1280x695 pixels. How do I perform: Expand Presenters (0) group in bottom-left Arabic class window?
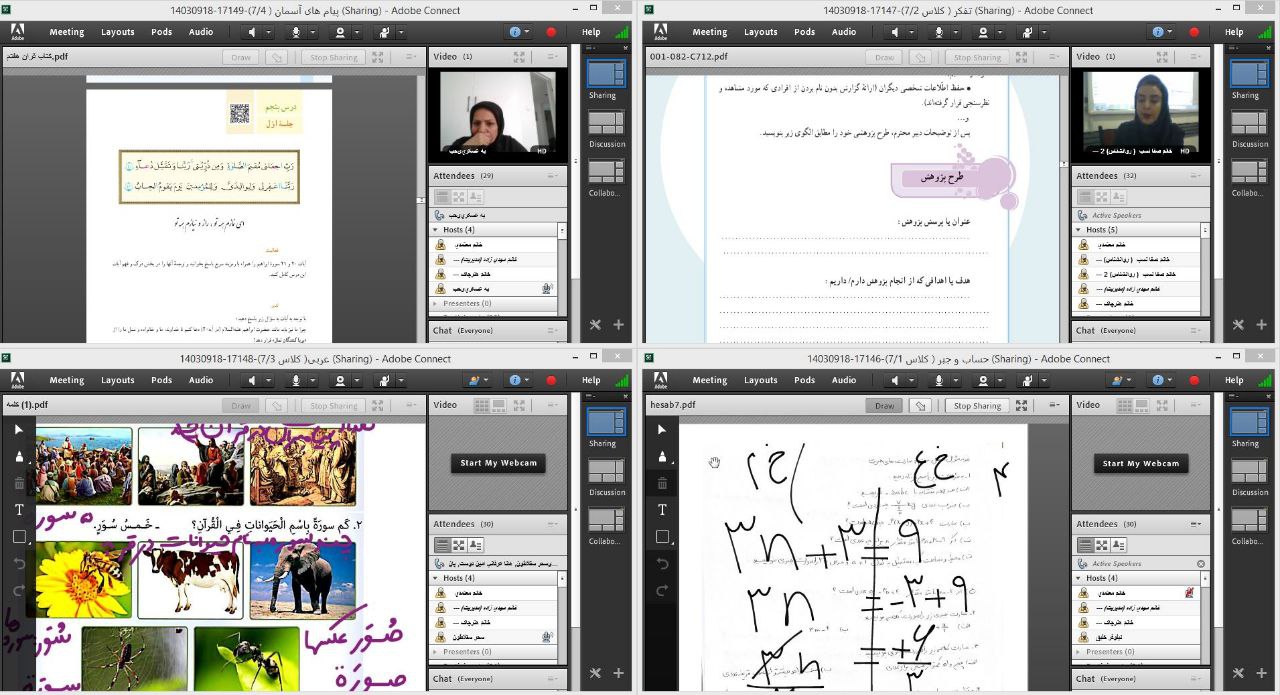[x=436, y=652]
